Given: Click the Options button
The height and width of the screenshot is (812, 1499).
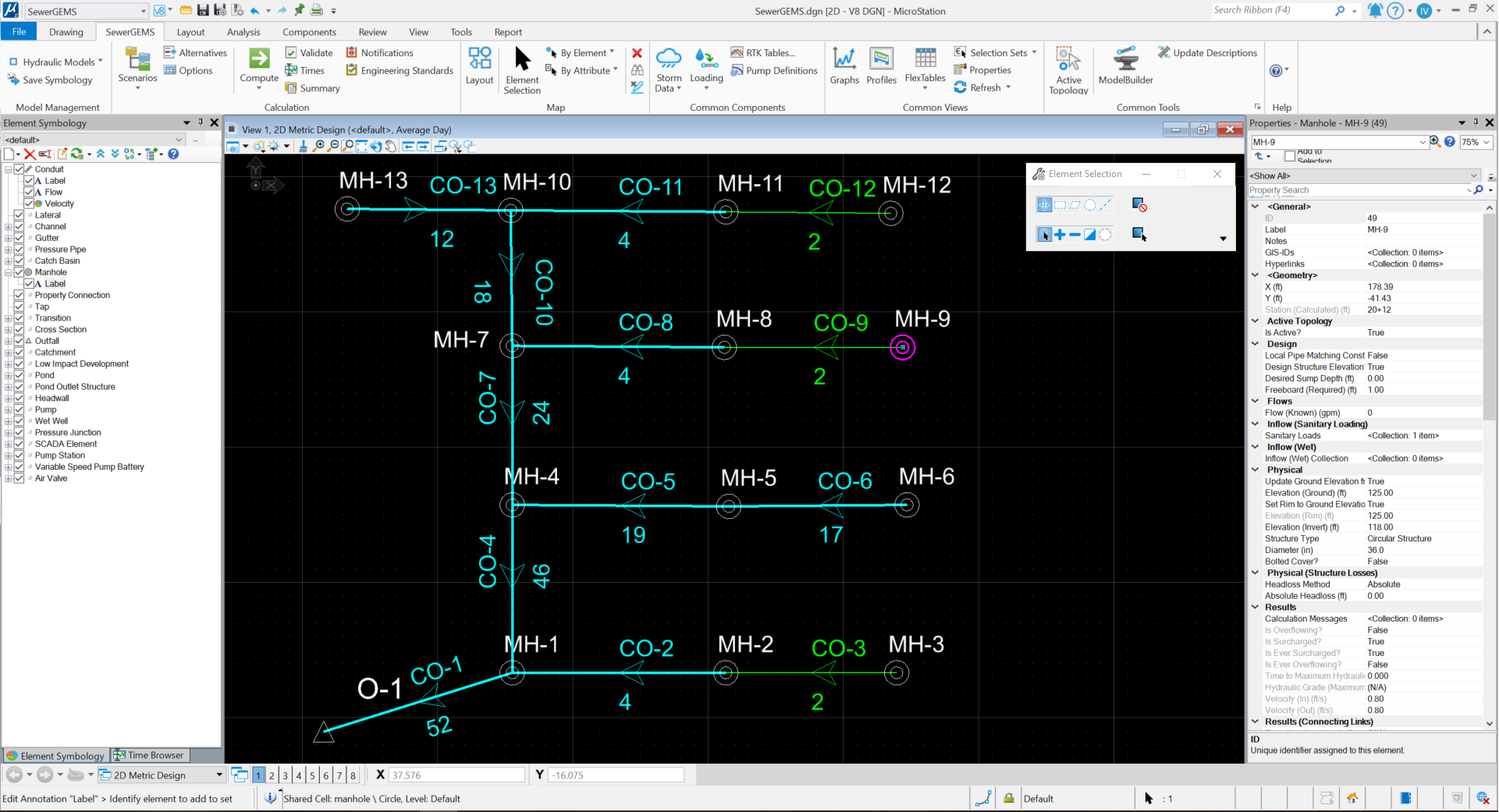Looking at the screenshot, I should coord(188,70).
